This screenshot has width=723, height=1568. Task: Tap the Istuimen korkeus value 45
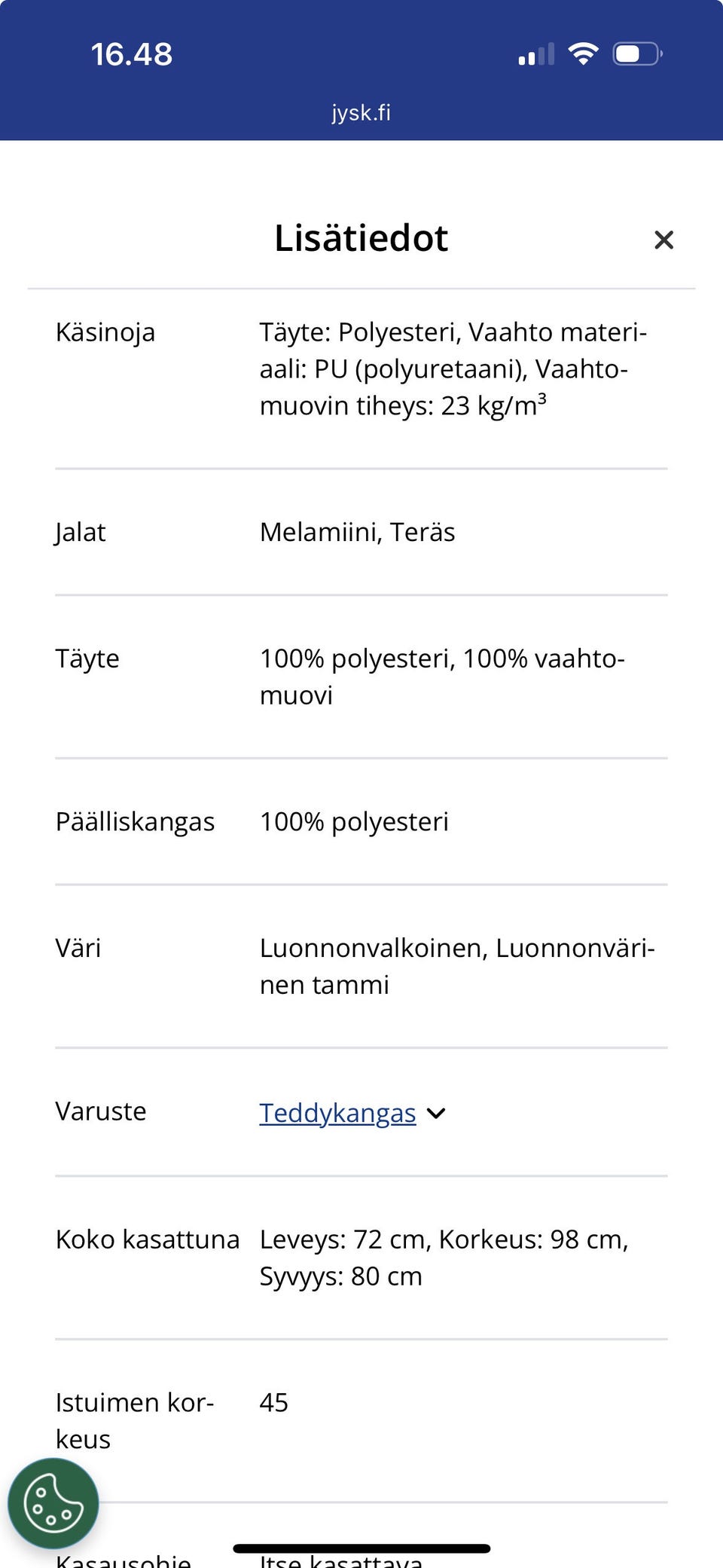pos(274,1402)
